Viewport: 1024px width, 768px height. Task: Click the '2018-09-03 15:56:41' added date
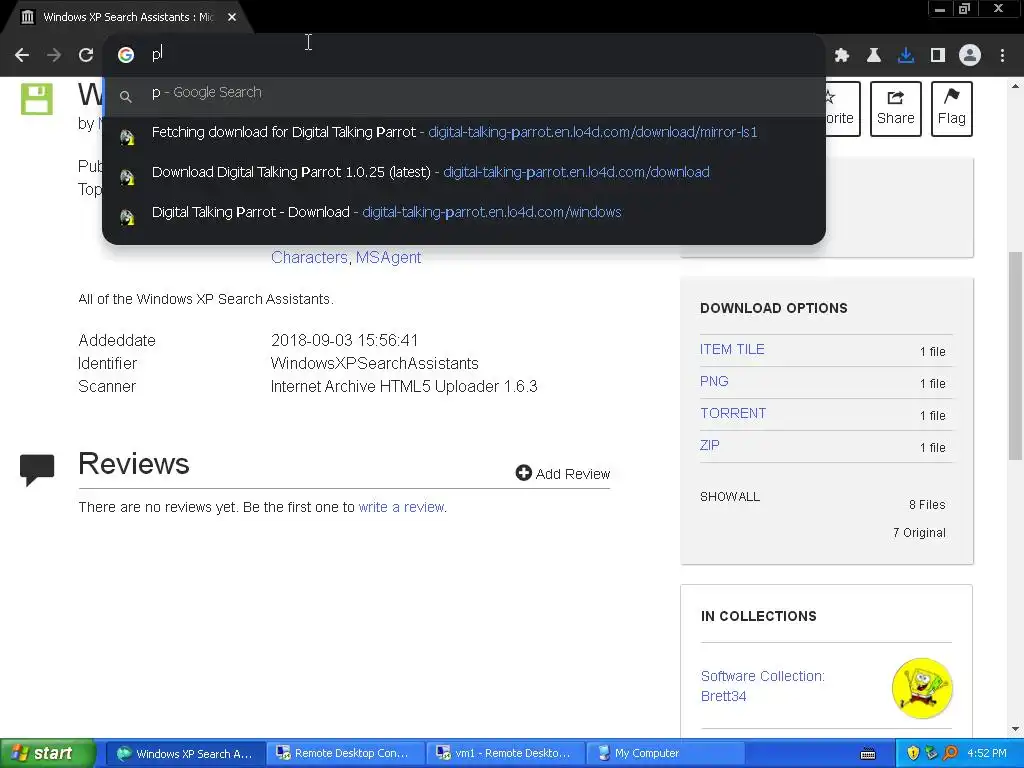(344, 340)
